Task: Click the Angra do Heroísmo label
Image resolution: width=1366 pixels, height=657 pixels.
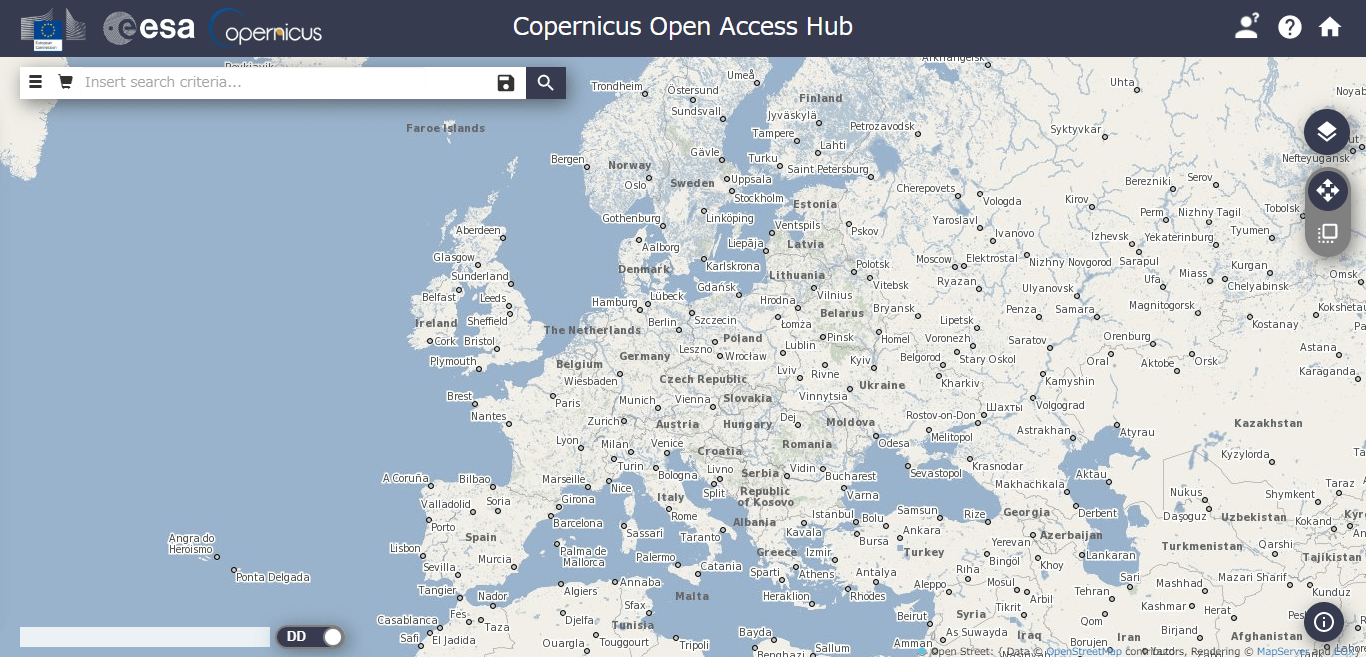Action: tap(191, 544)
